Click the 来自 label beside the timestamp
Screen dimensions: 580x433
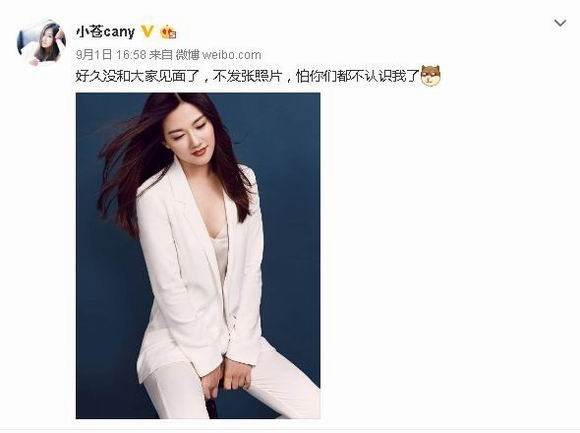click(x=161, y=55)
